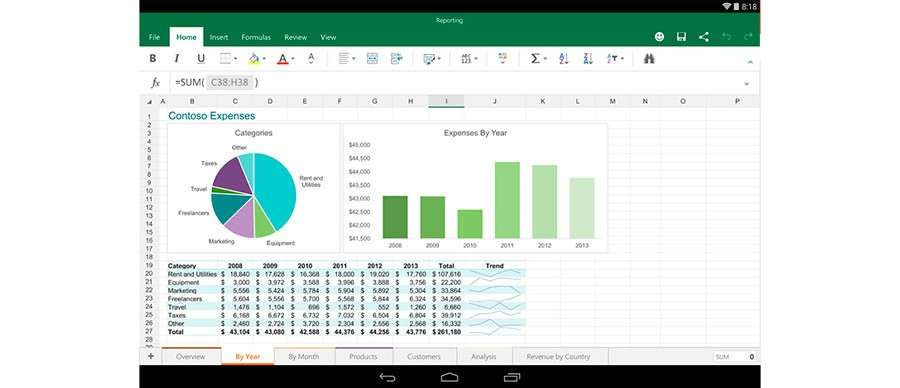The width and height of the screenshot is (900, 388).
Task: Click the cell styles icon
Action: 429,59
